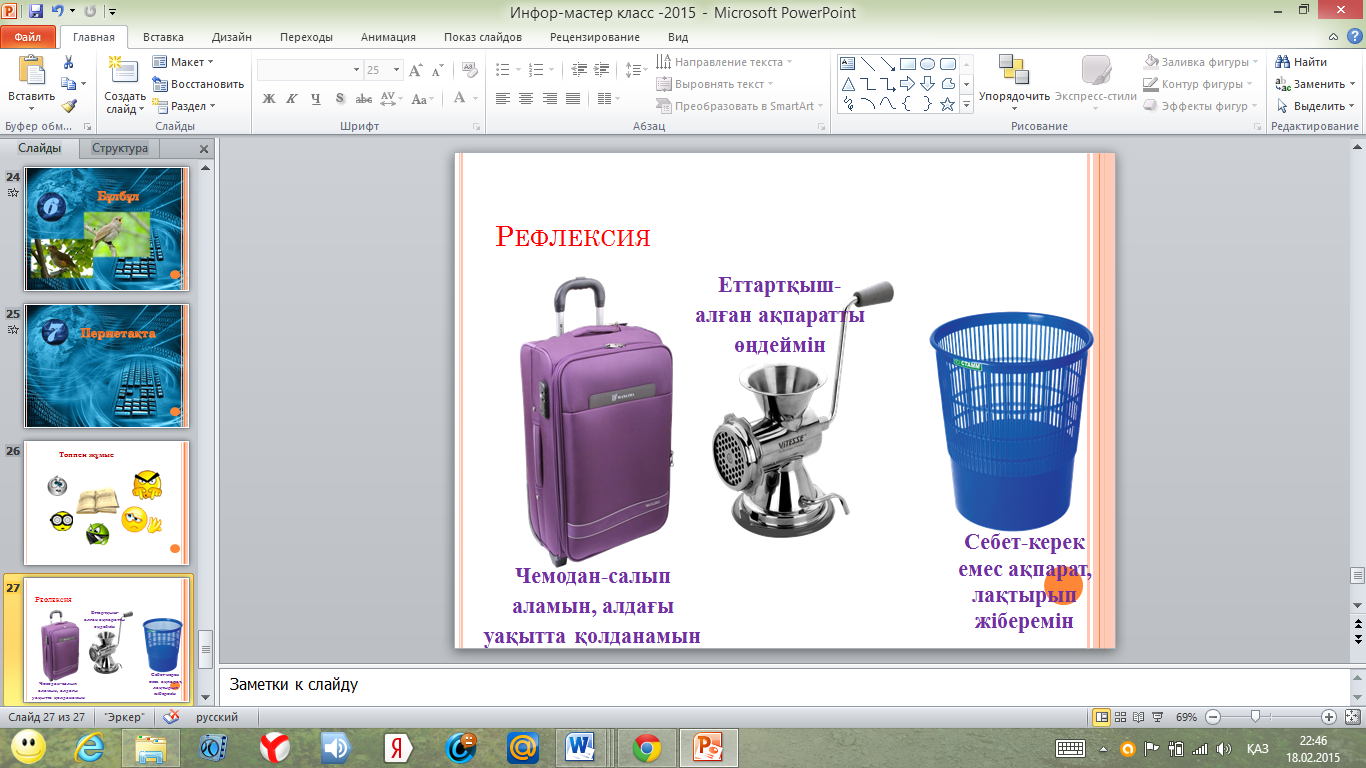The image size is (1366, 768).
Task: Click zoom out minus button
Action: (x=1213, y=717)
